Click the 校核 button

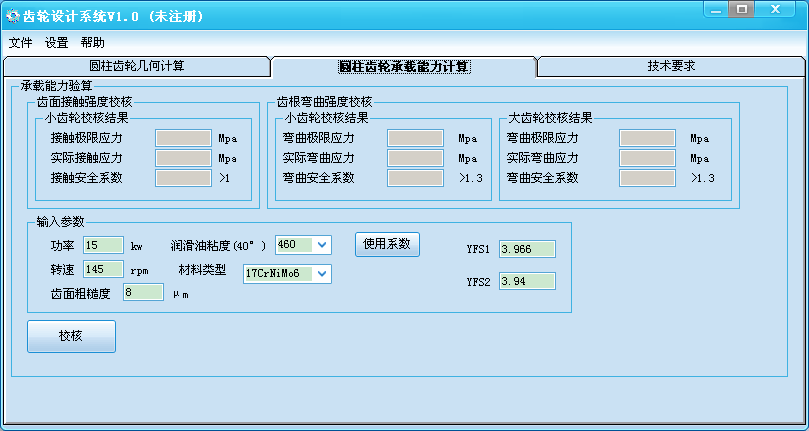point(71,337)
